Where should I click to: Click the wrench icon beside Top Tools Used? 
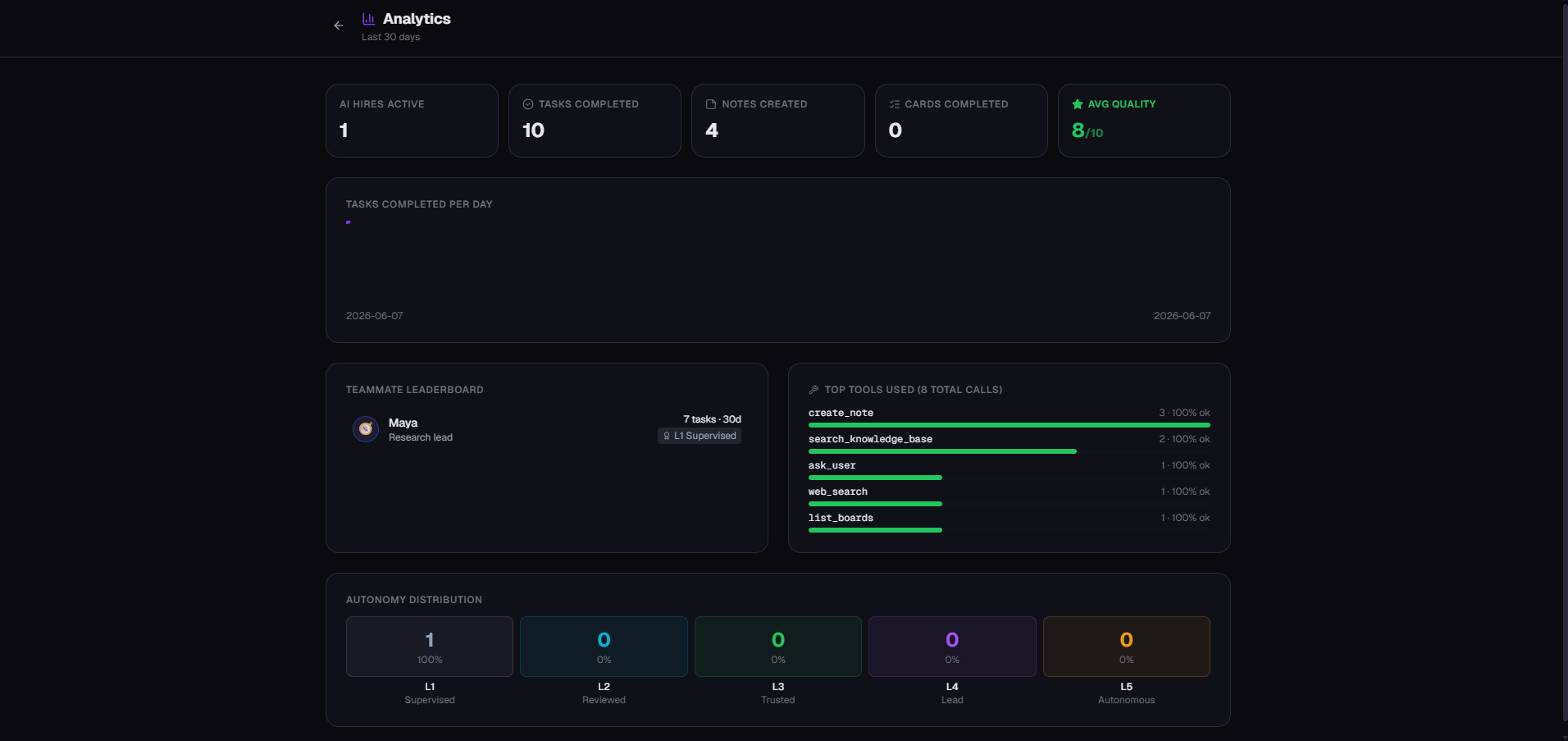814,390
